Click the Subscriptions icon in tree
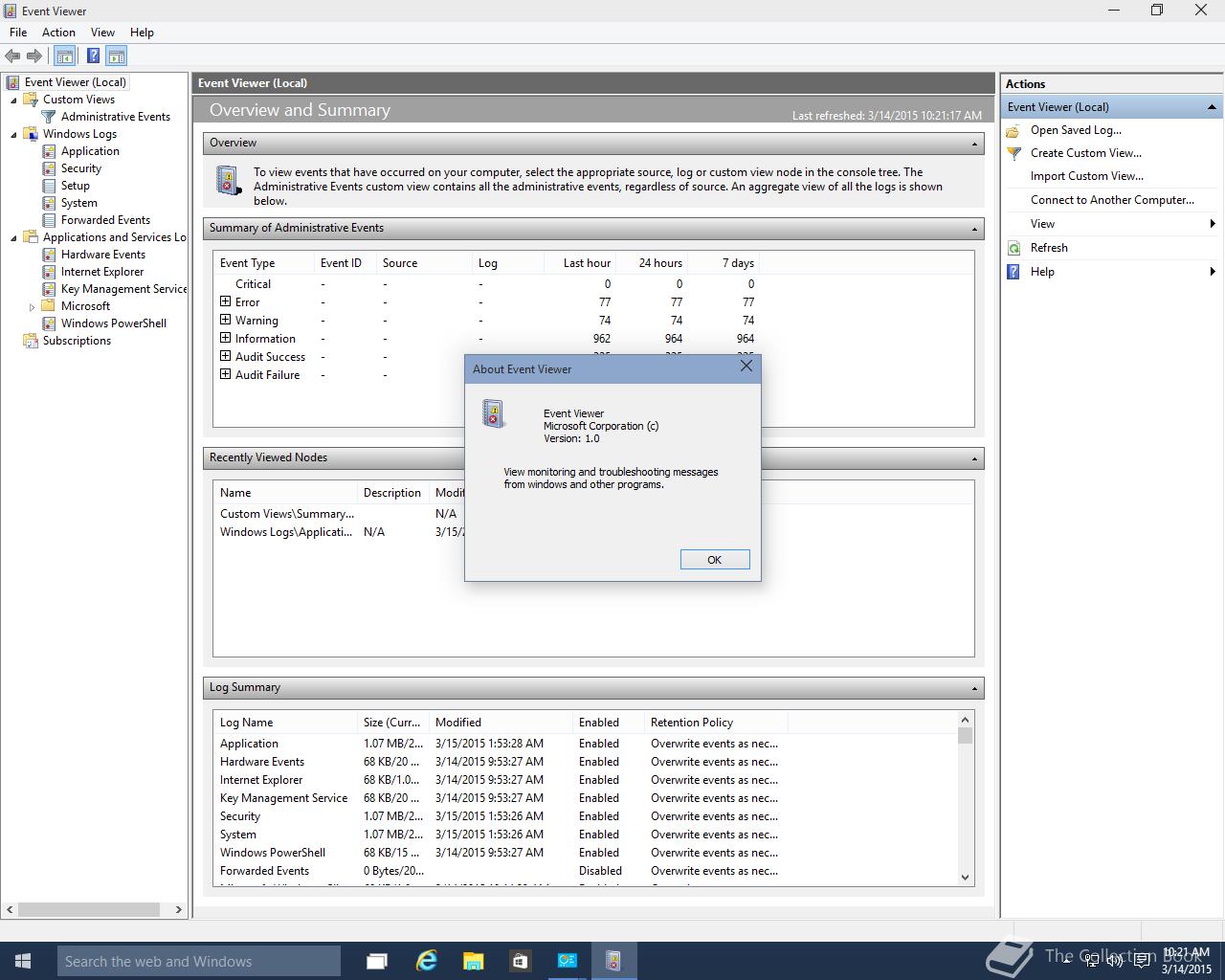The width and height of the screenshot is (1225, 980). 31,341
